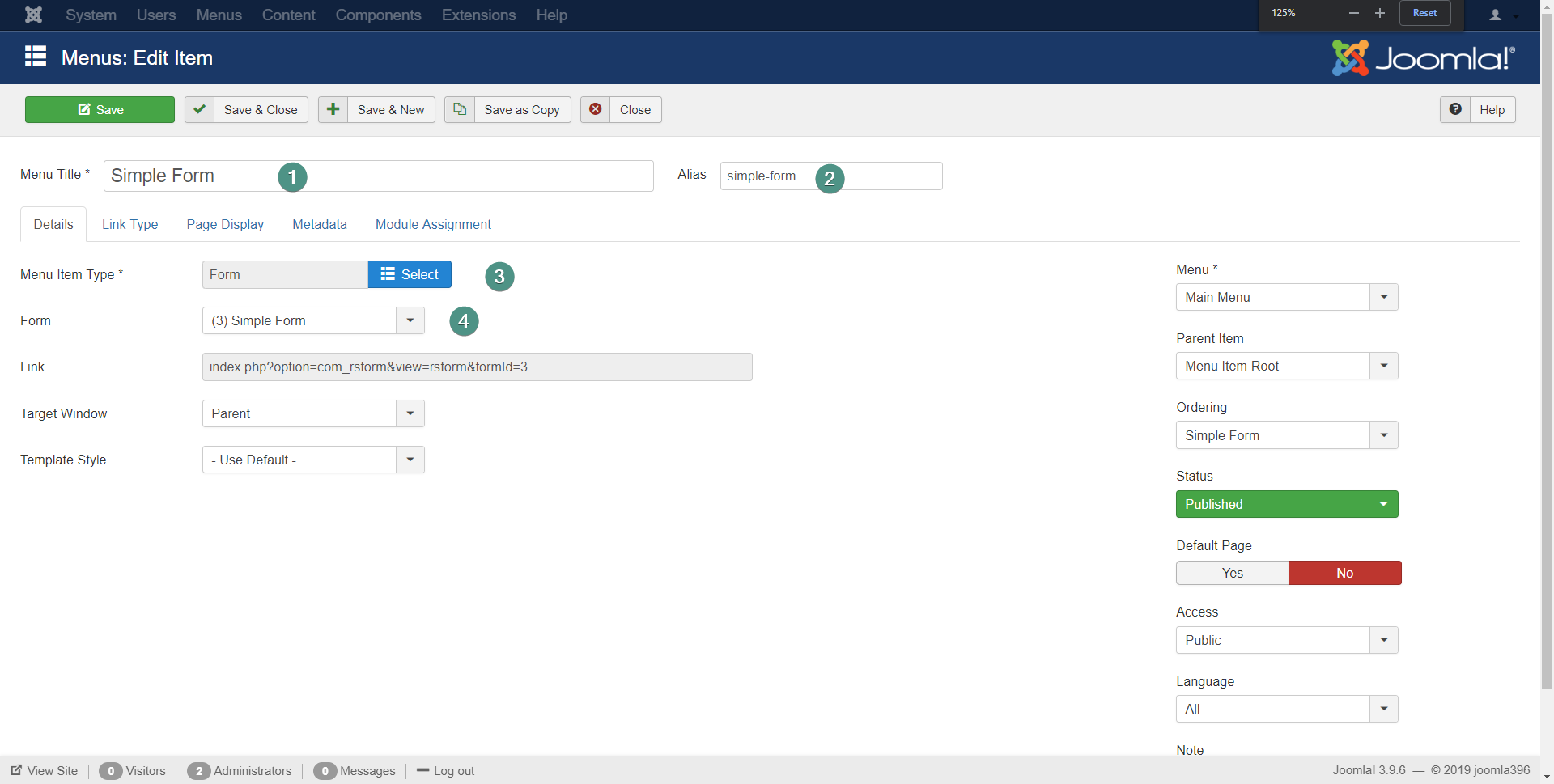1554x784 pixels.
Task: Expand the Target Window dropdown
Action: (313, 413)
